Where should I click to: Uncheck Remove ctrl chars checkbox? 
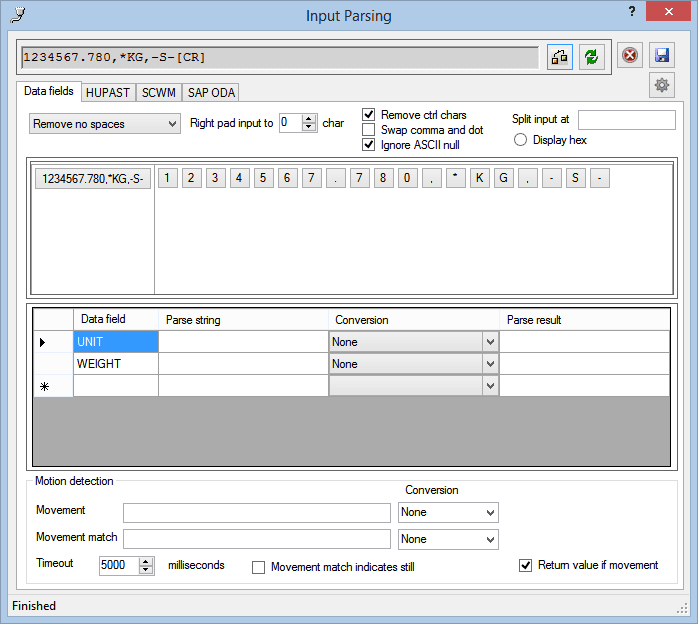369,115
